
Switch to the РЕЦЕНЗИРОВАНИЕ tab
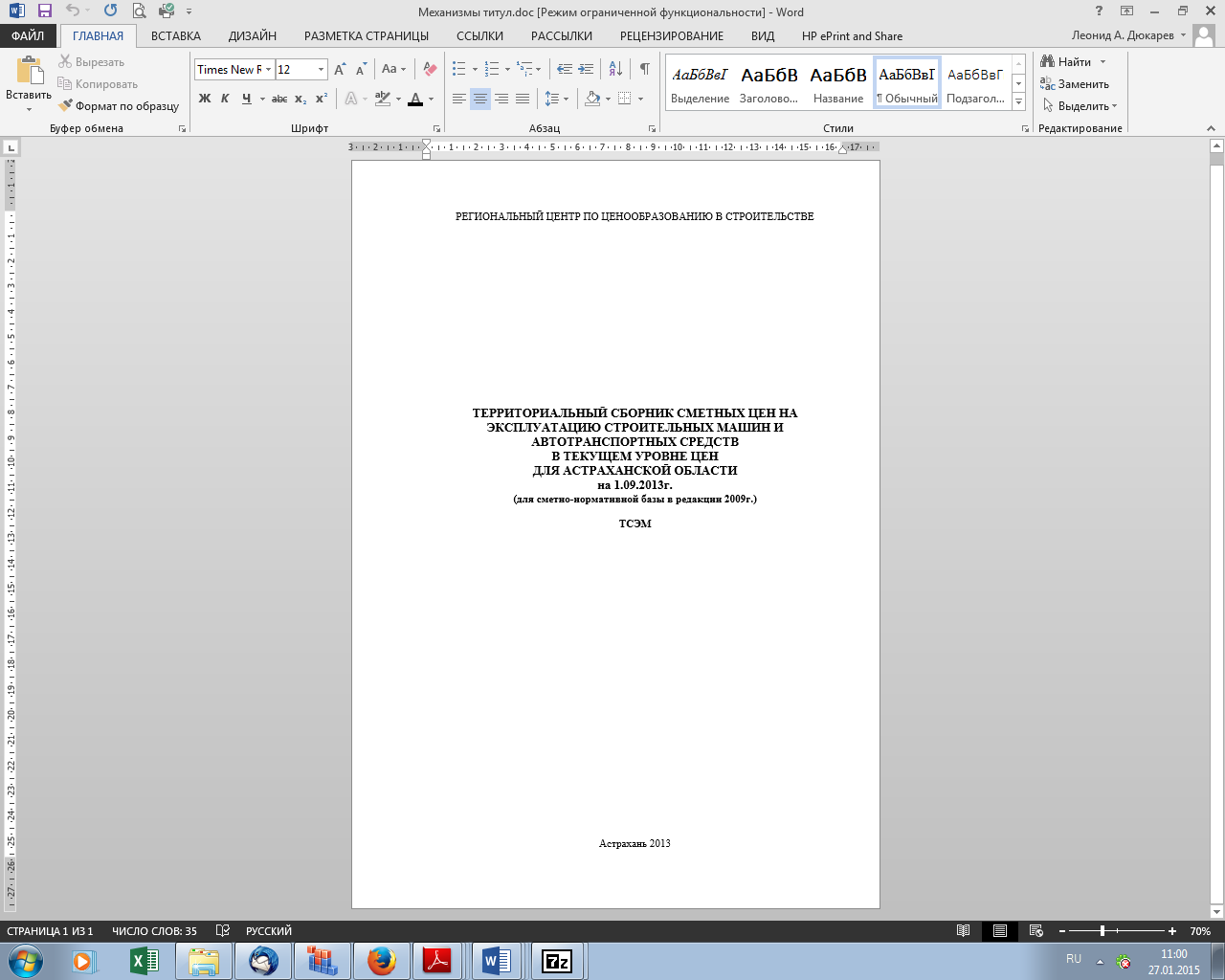coord(672,36)
